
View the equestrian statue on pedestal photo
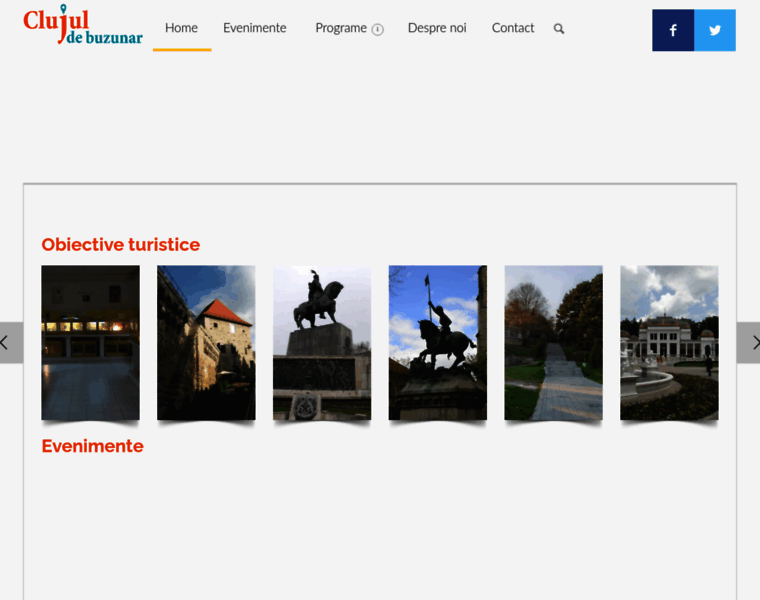click(x=322, y=342)
